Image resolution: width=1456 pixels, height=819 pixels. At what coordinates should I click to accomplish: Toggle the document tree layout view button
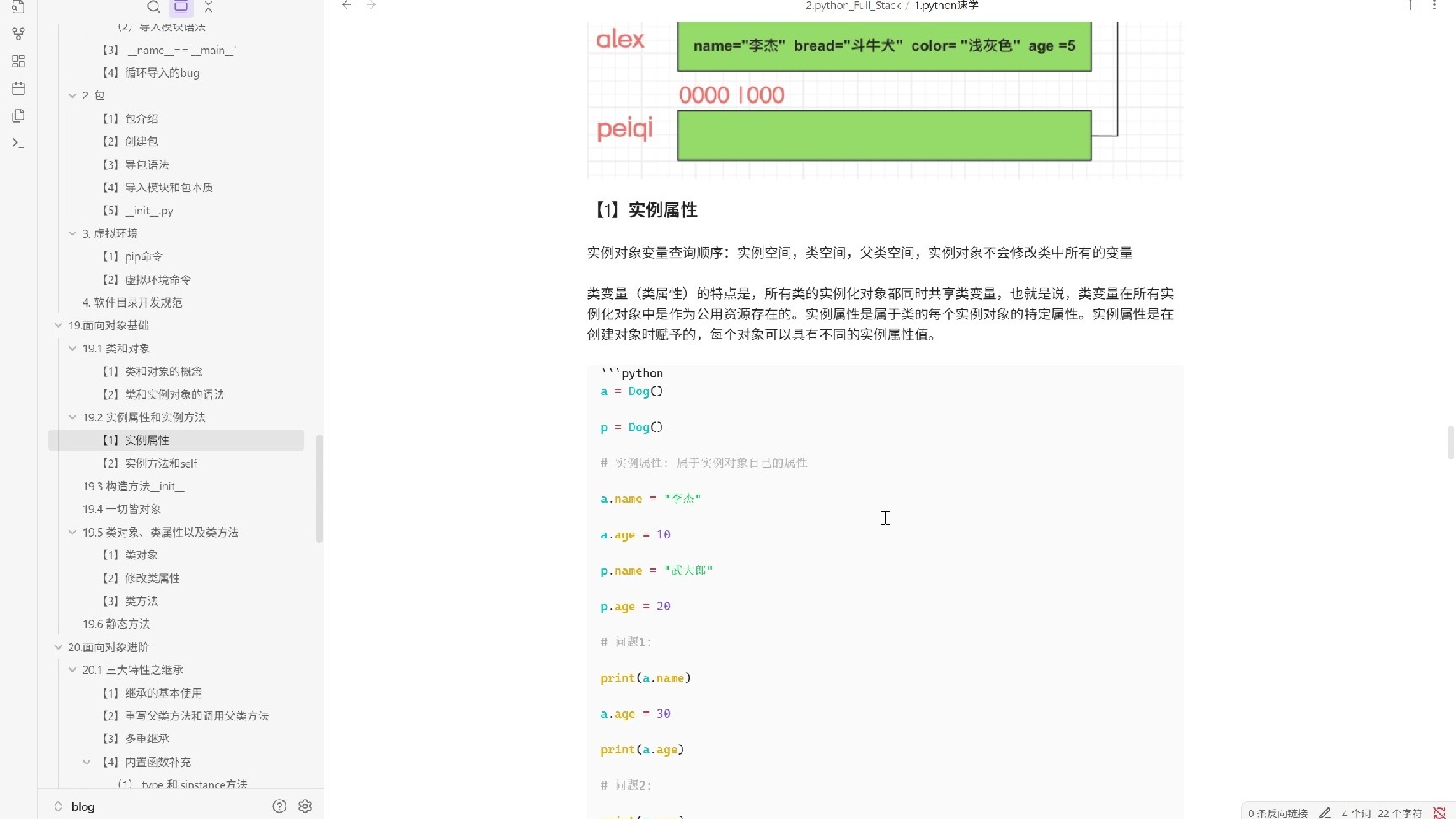coord(181,8)
